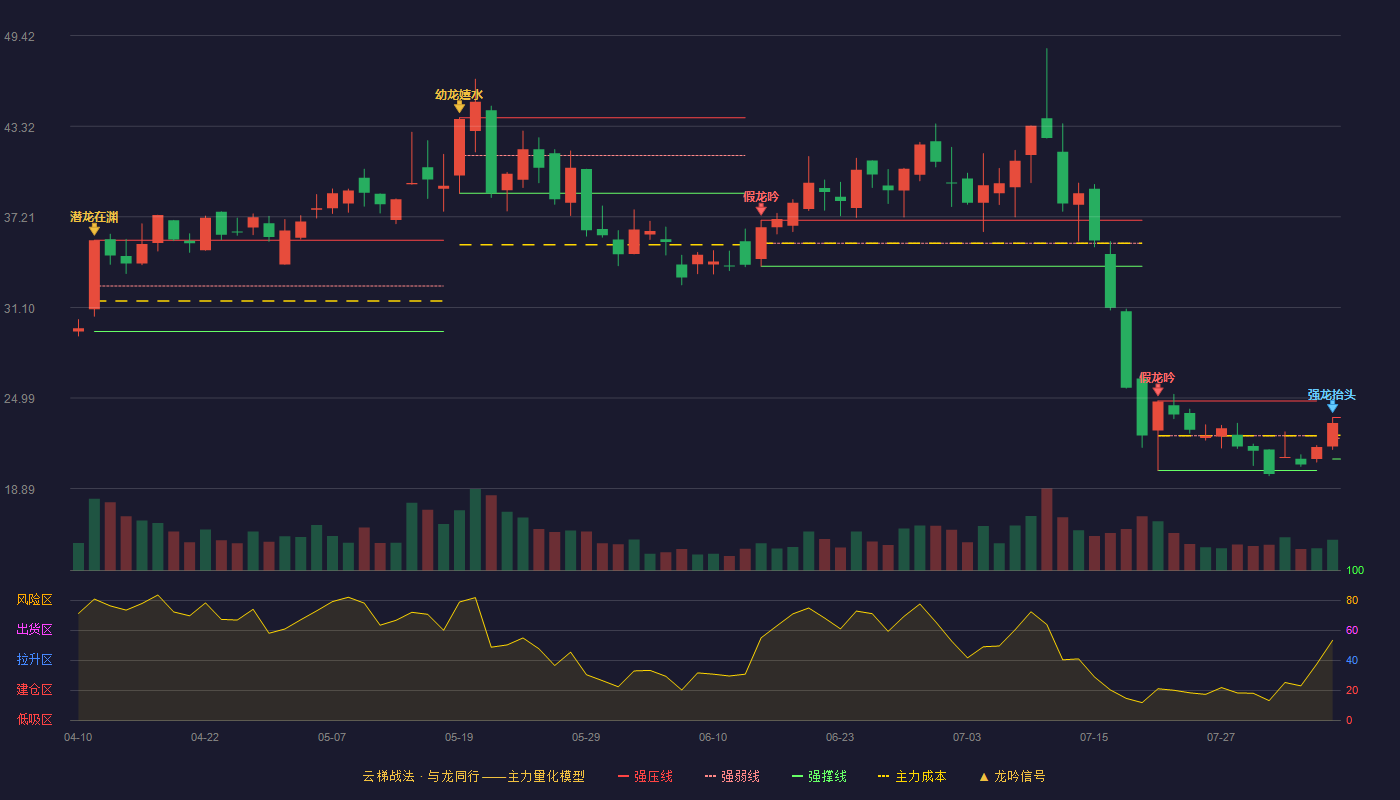Click the 拉升区 zone label
This screenshot has height=800, width=1400.
(34, 660)
